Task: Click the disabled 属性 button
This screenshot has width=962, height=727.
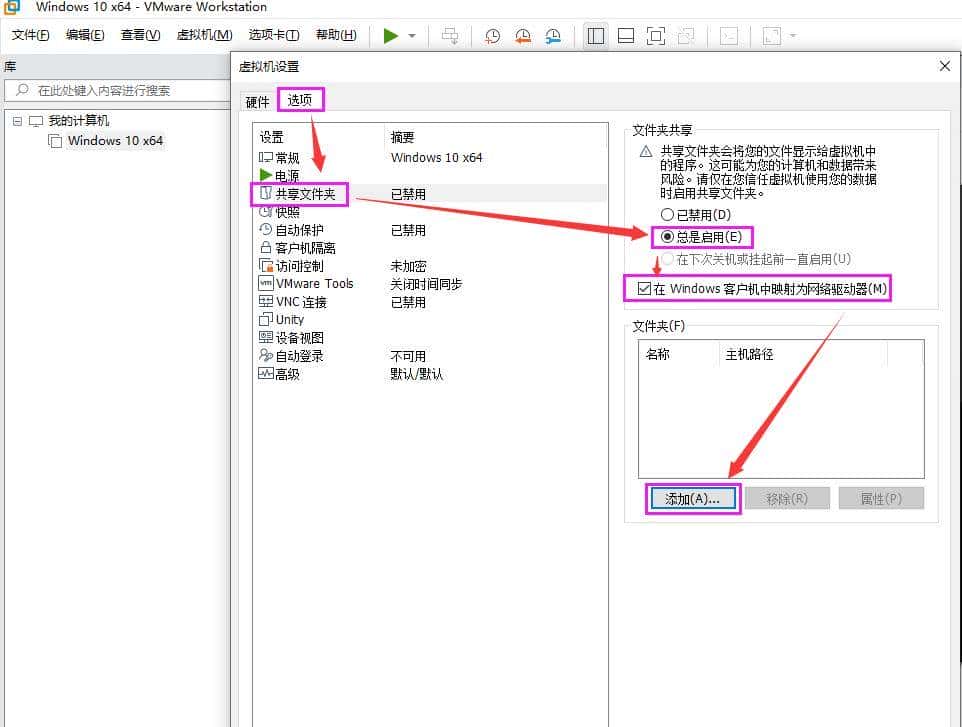Action: tap(881, 497)
